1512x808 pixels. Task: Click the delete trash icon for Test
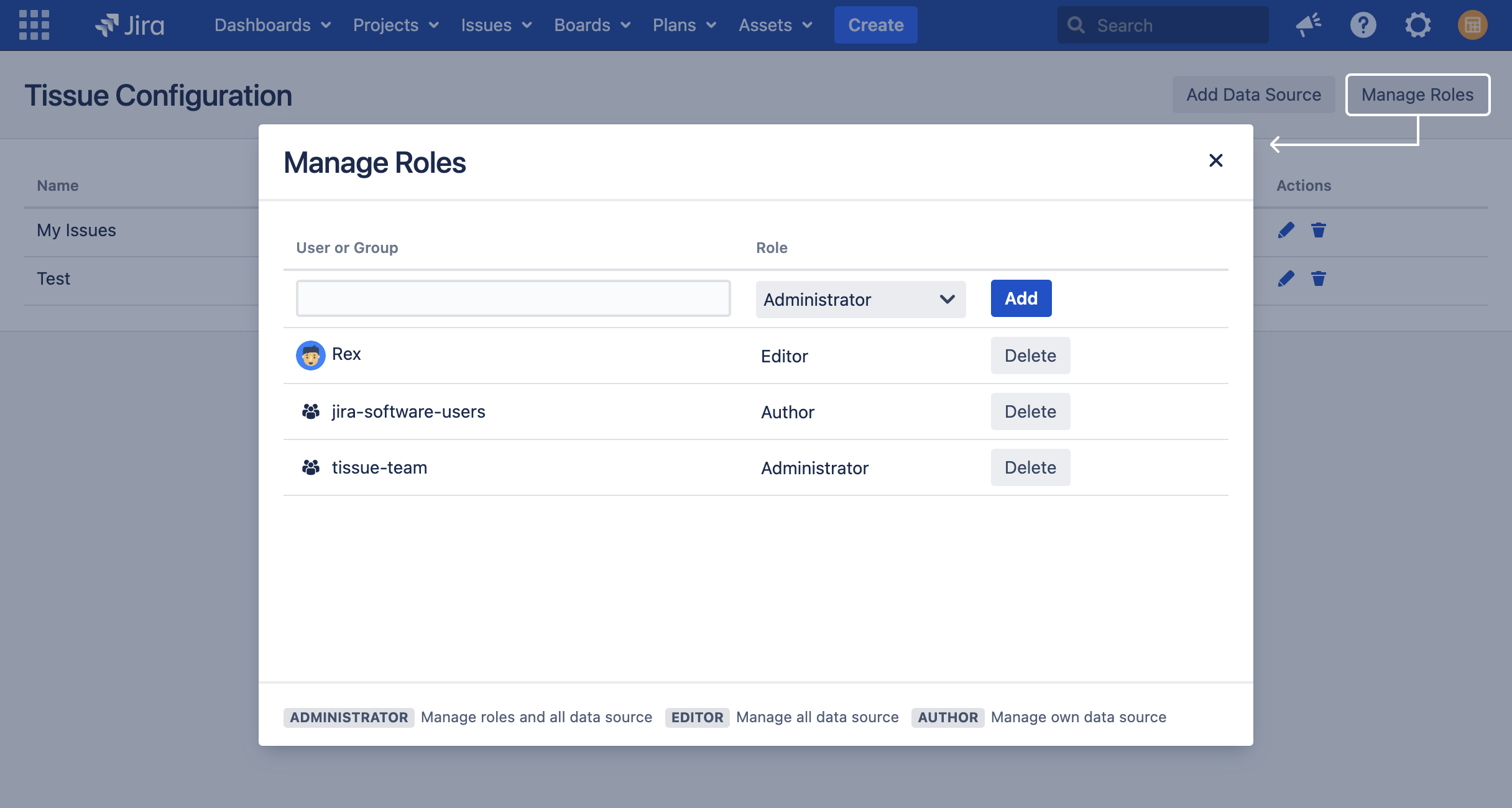1318,278
